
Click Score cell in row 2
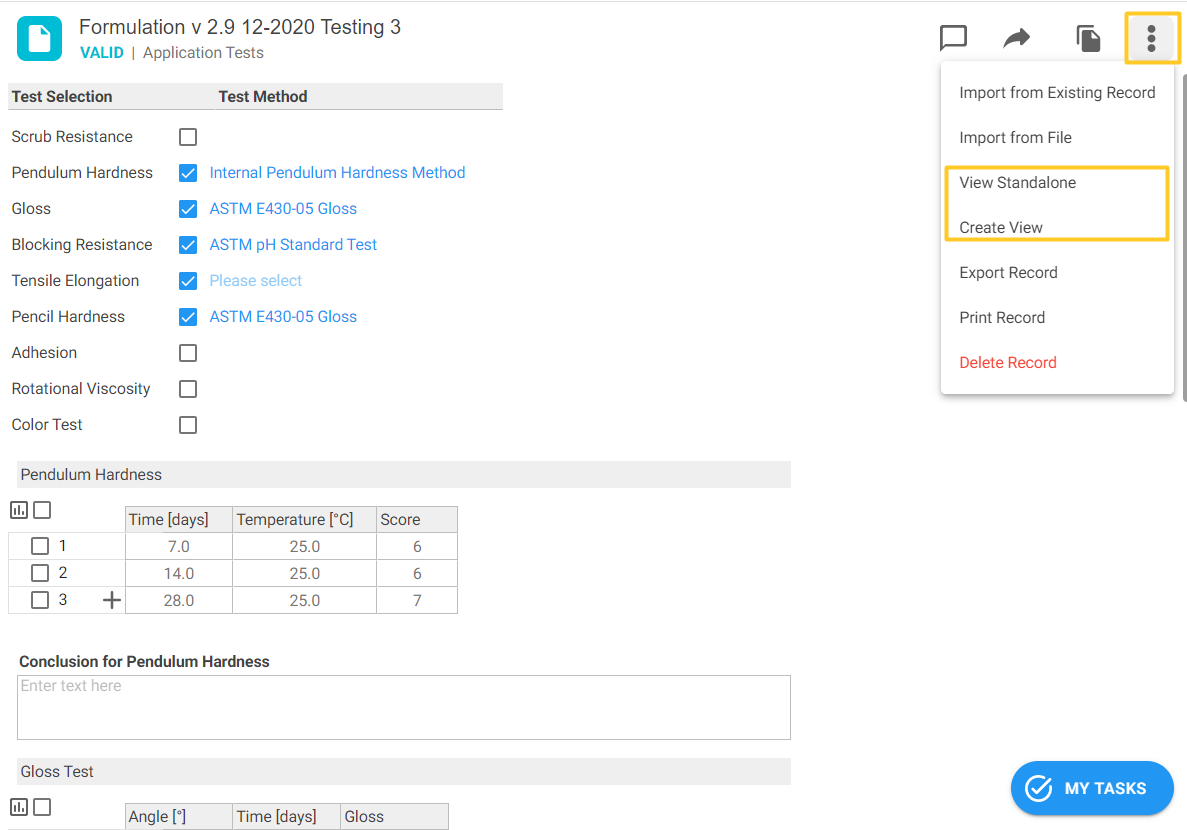pos(417,573)
